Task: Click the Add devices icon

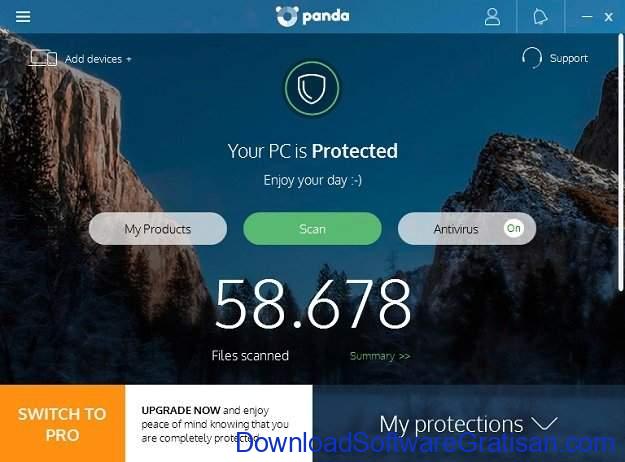Action: [x=43, y=58]
